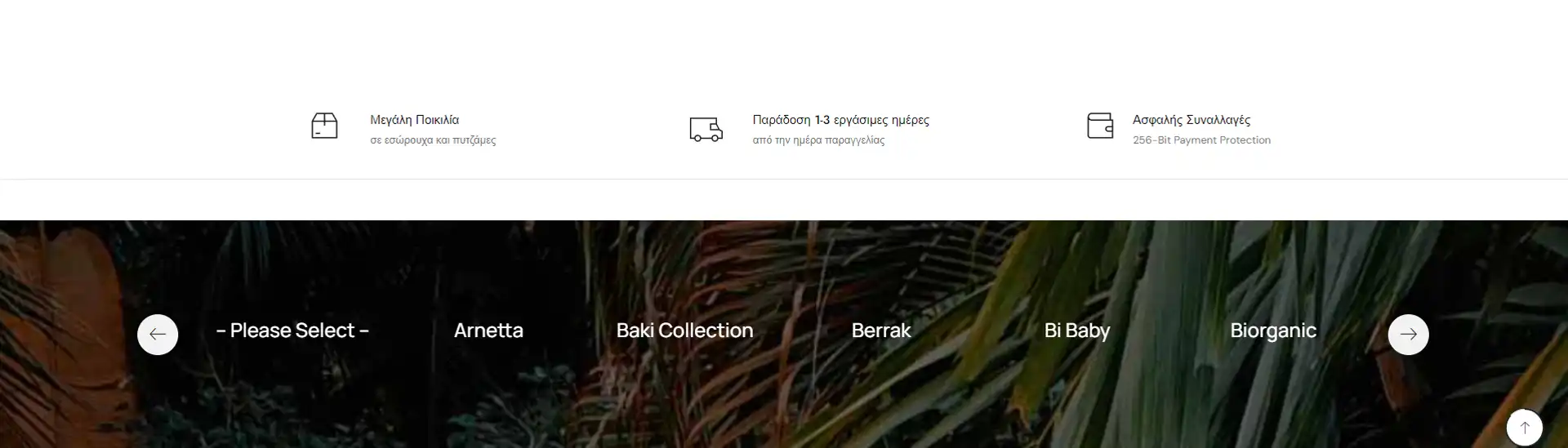Click 'από την ημέρα παραγγελίας' subtitle
This screenshot has width=1568, height=448.
pyautogui.click(x=818, y=140)
